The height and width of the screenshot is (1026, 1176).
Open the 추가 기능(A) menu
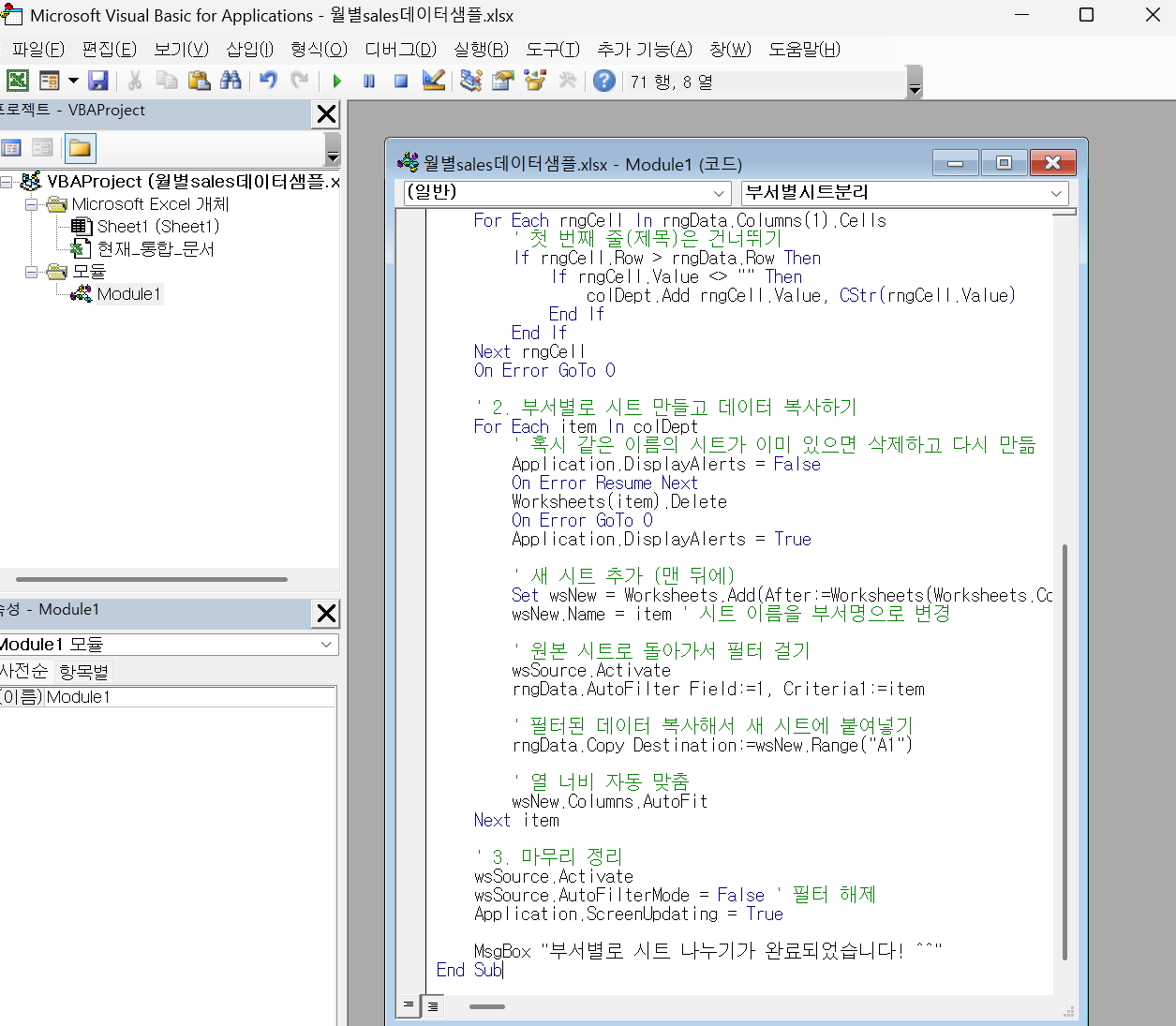(645, 50)
